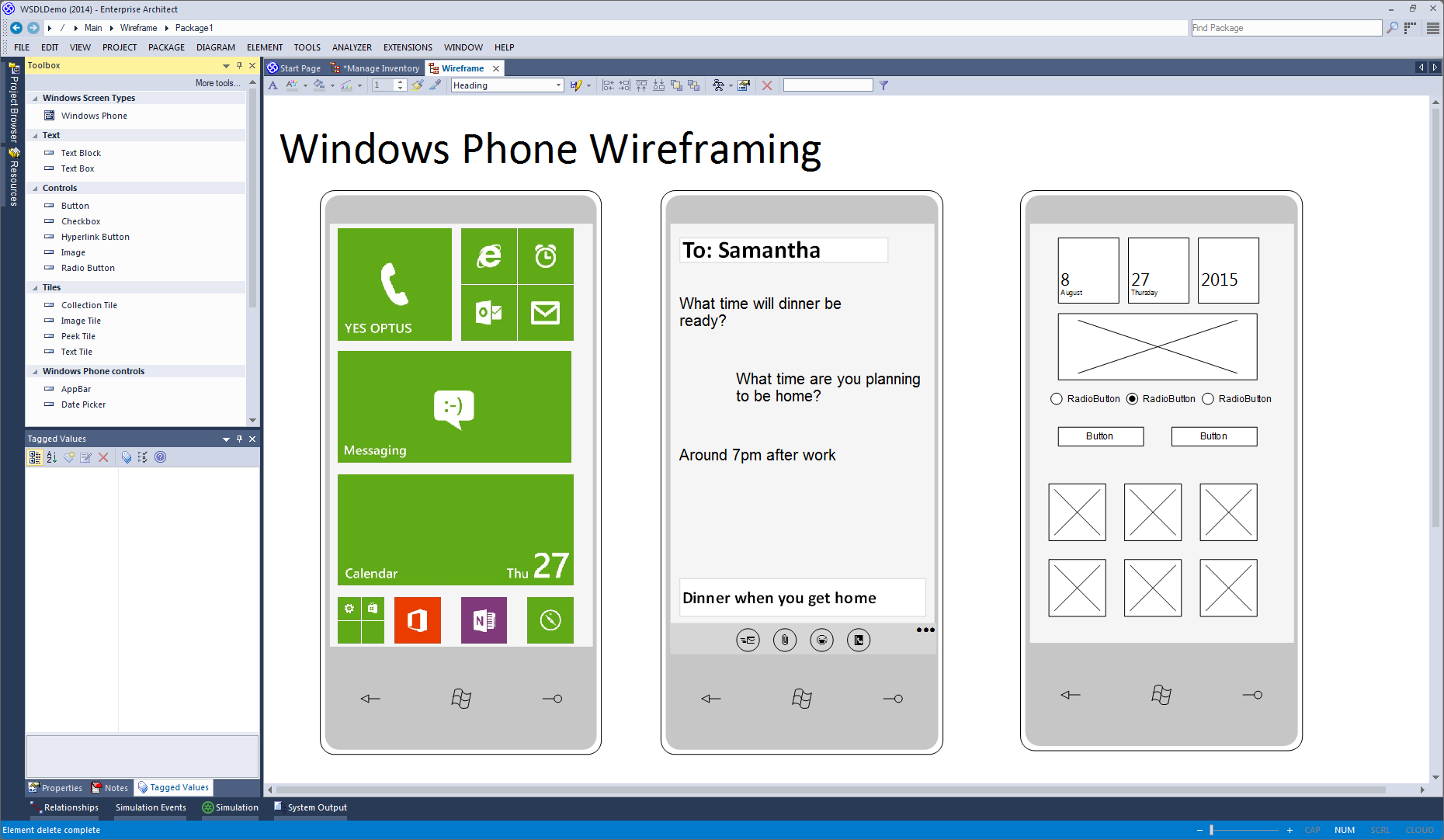Screen dimensions: 1444x840
Task: Click the edit tagged value notes icon
Action: [86, 457]
